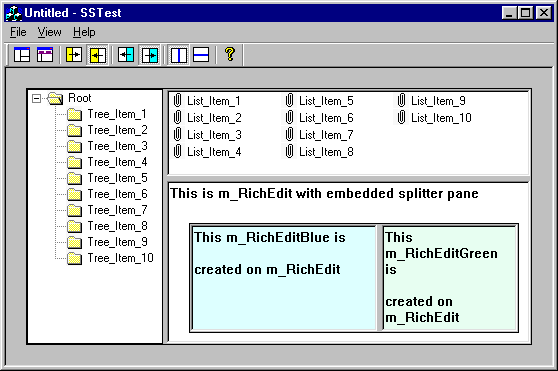Viewport: 558px width, 371px height.
Task: Select Tree_Item_1 in the tree
Action: point(117,114)
